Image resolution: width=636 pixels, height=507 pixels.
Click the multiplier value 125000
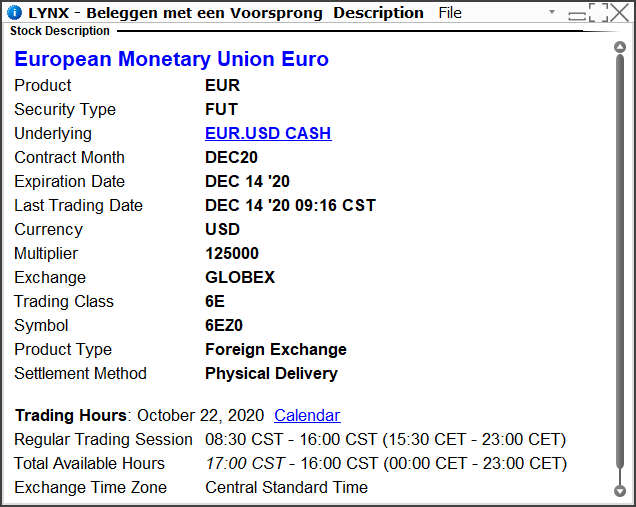[232, 254]
